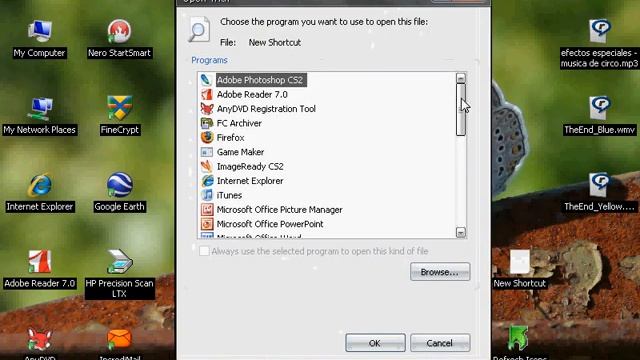Select "FC Archiver" entry text
The width and height of the screenshot is (640, 360).
tap(239, 123)
